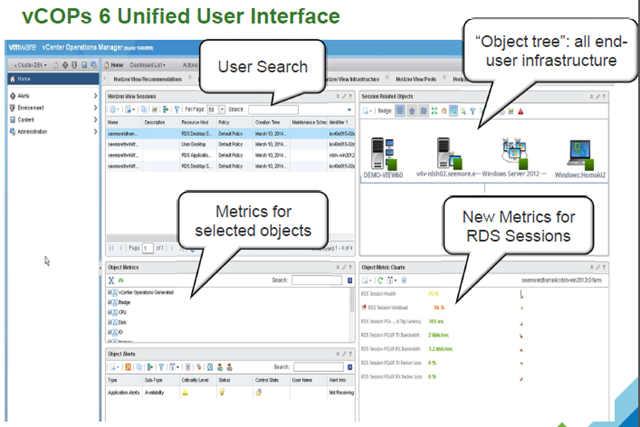Select the Application Alerts Availability row

[230, 392]
